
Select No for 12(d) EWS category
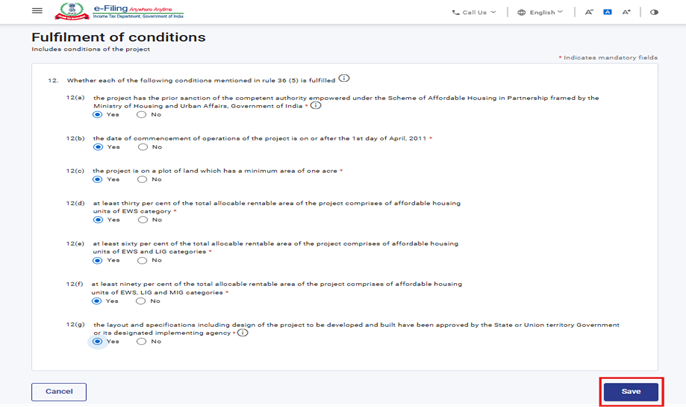pos(143,220)
